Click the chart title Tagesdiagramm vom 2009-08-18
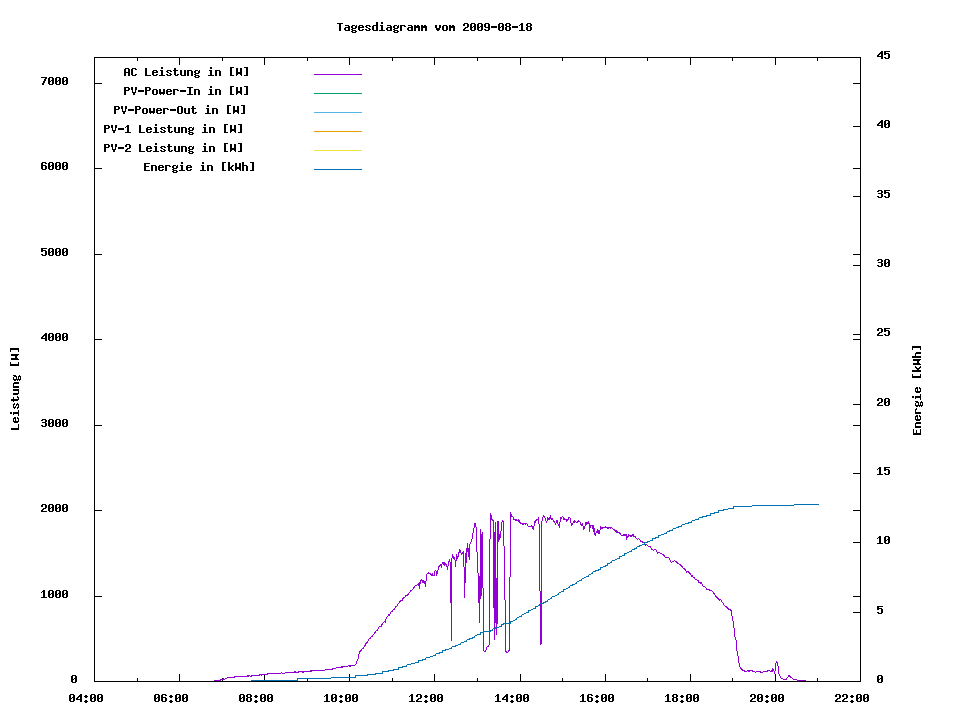The width and height of the screenshot is (960, 720). 434,27
